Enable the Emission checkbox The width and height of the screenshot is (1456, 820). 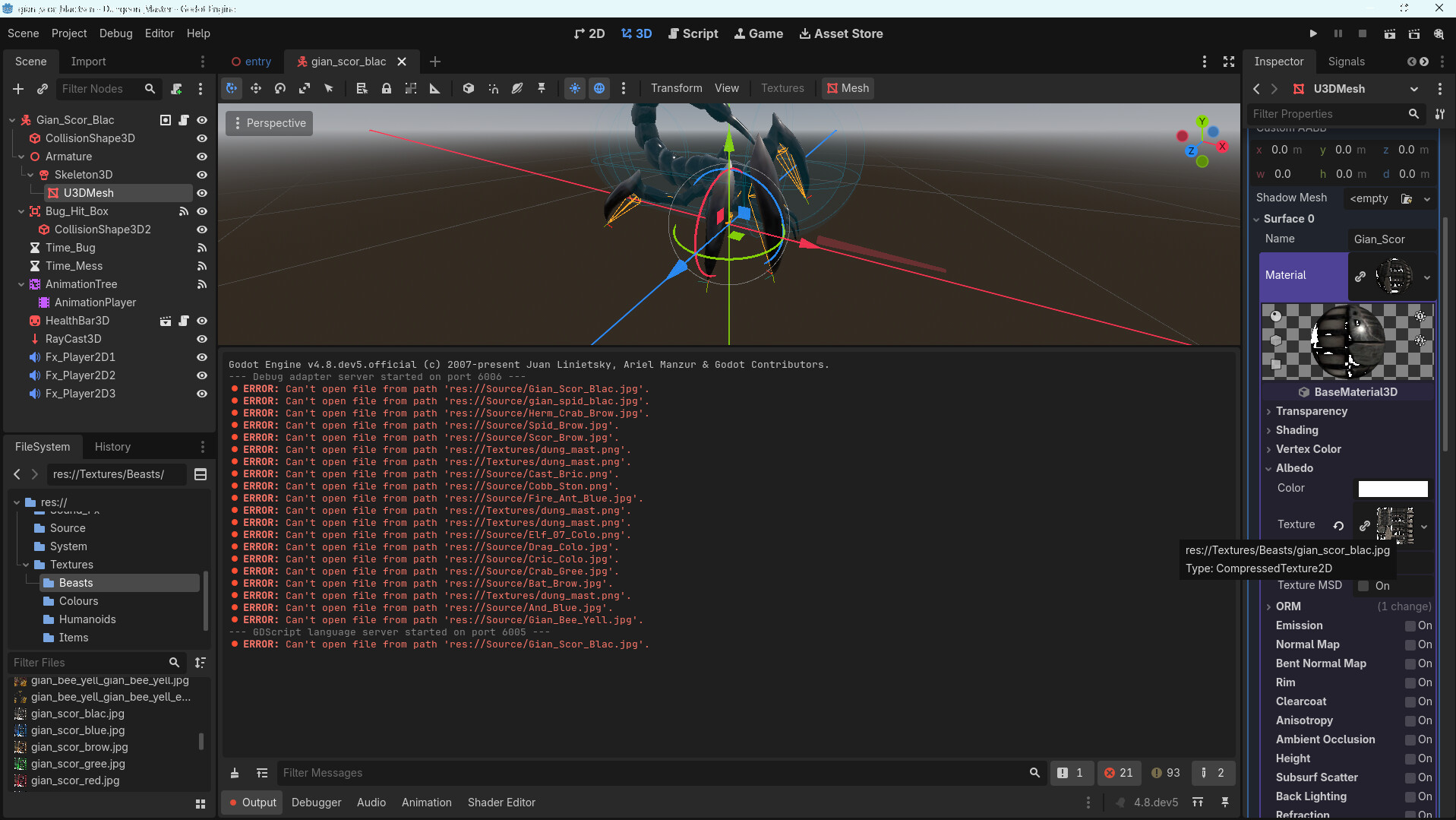coord(1410,625)
